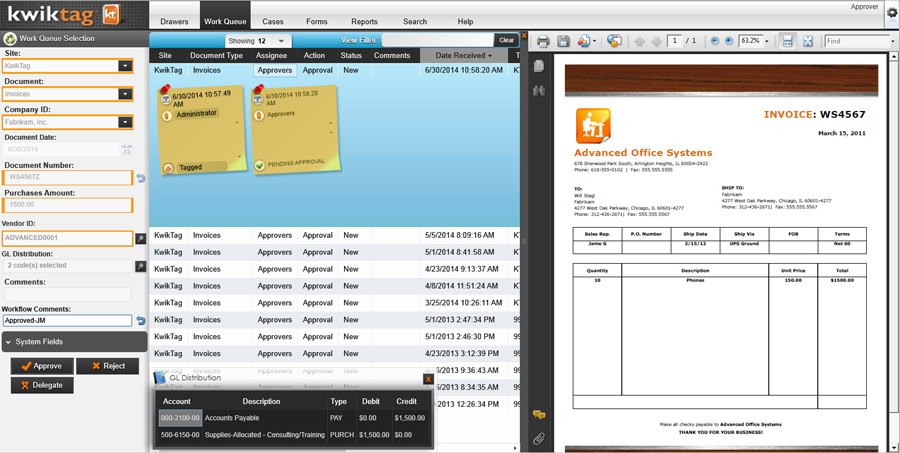Viewport: 900px width, 453px height.
Task: Click the green check on Pending Approval note
Action: click(259, 165)
